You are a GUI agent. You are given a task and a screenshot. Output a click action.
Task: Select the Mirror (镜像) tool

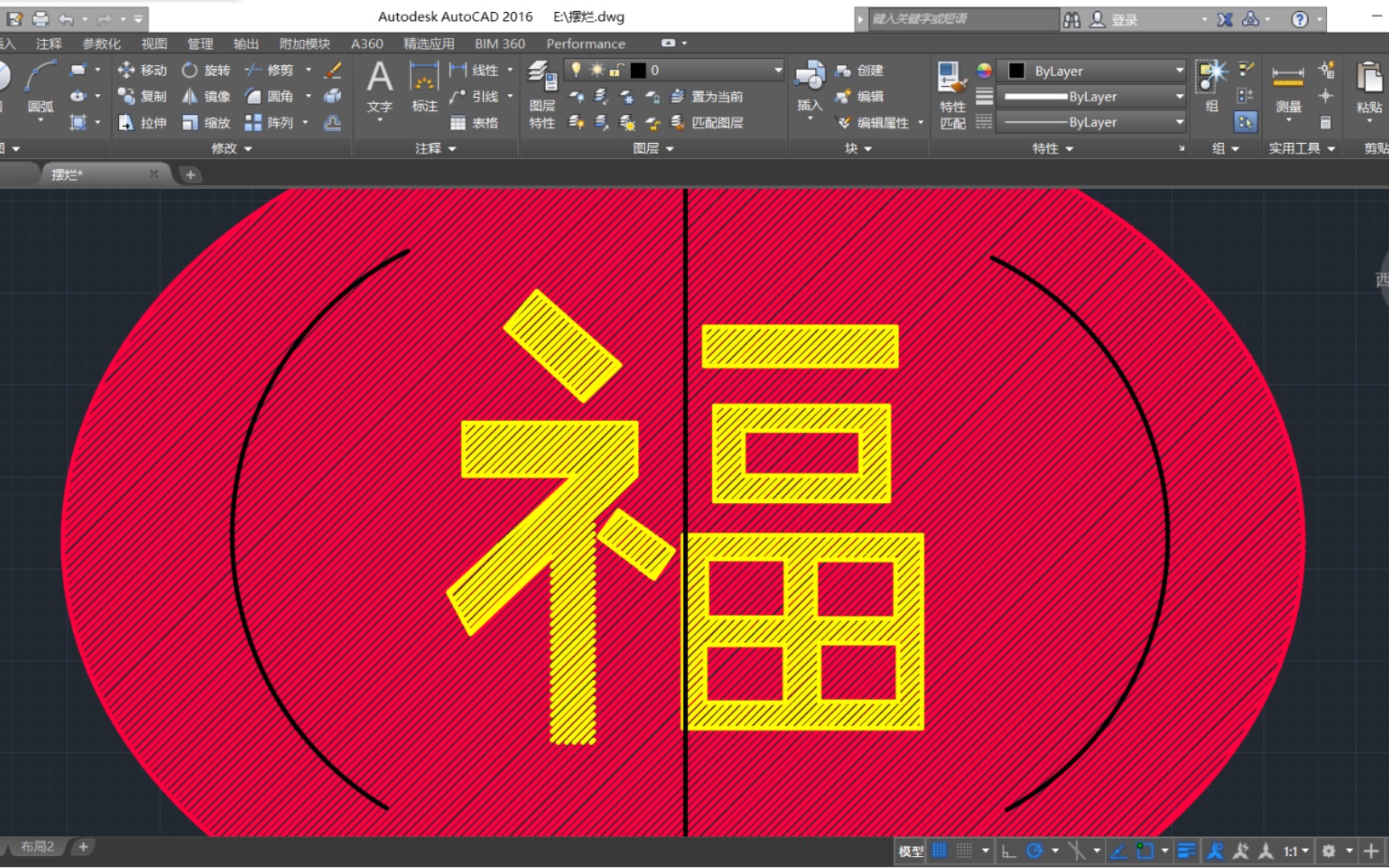[x=206, y=96]
